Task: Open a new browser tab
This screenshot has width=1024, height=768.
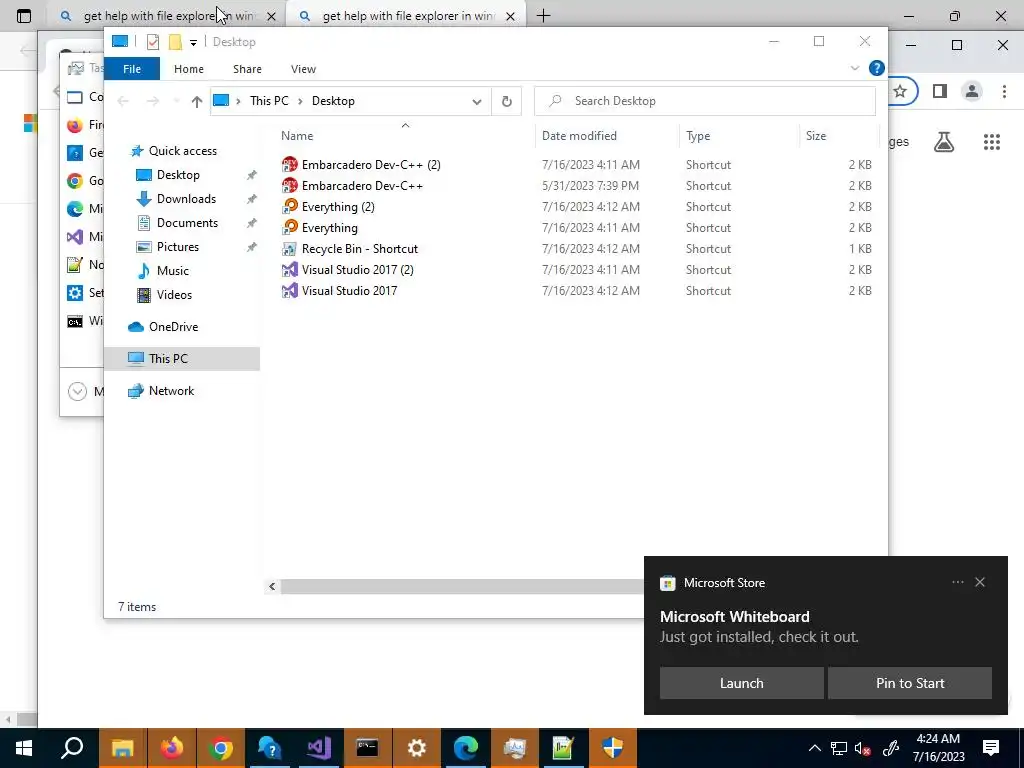Action: pos(543,16)
